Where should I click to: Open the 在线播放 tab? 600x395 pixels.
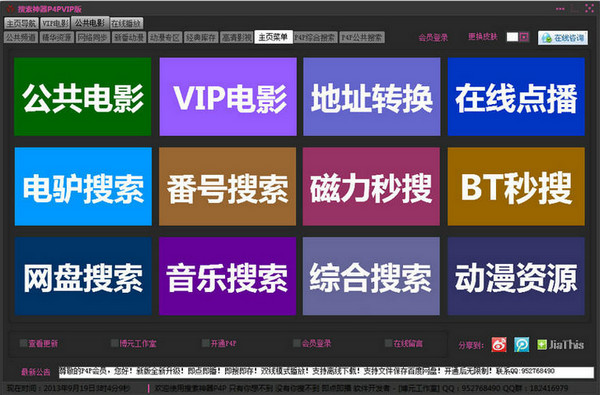point(127,23)
